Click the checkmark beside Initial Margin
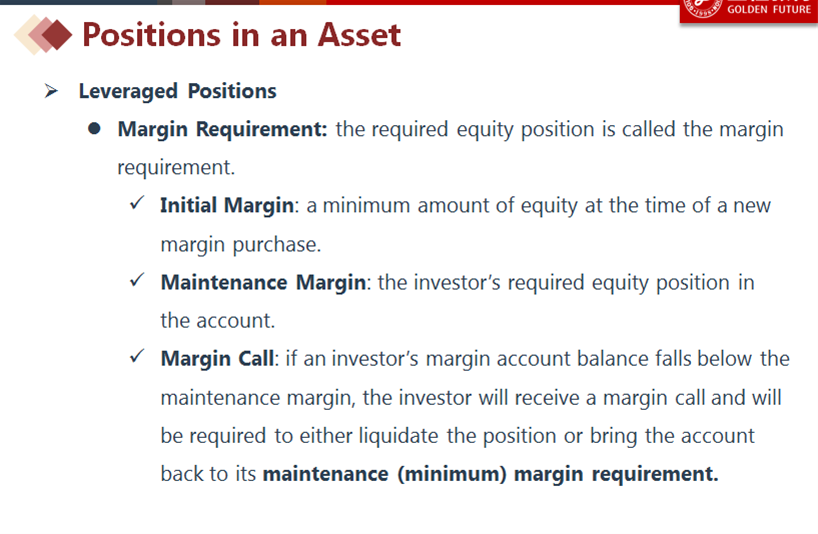 tap(139, 204)
